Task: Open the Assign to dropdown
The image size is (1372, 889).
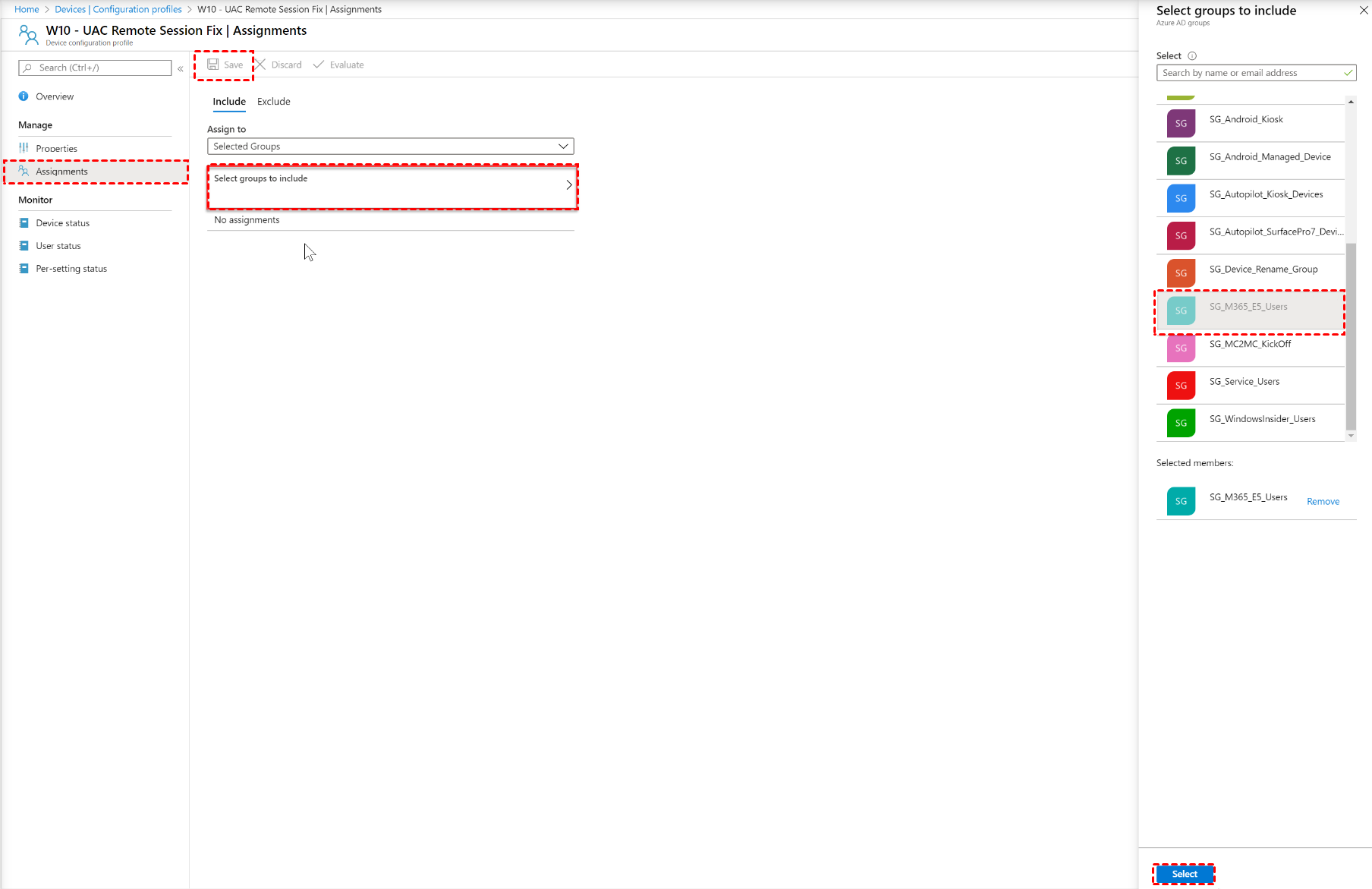Action: click(391, 147)
